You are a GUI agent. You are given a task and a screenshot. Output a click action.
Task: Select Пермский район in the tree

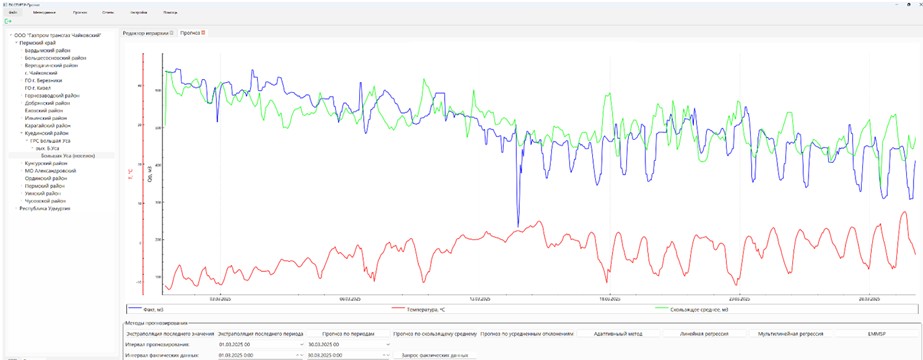[x=45, y=186]
